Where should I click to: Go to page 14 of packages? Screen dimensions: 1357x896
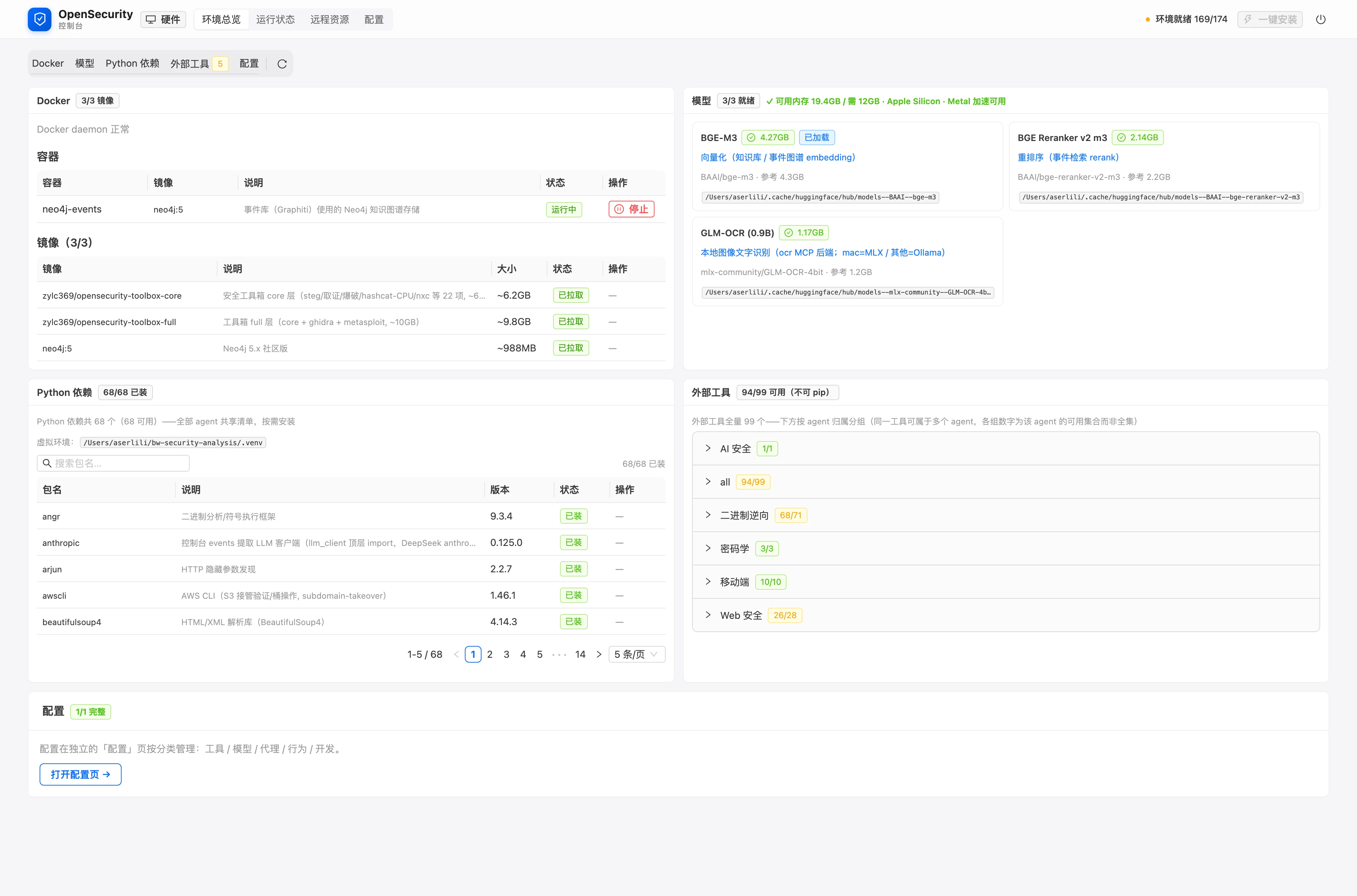[580, 654]
